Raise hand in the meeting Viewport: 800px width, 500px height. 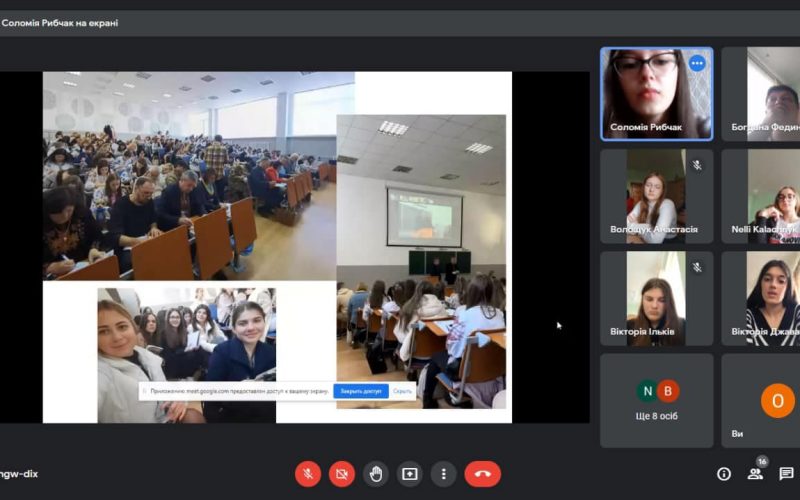(376, 474)
